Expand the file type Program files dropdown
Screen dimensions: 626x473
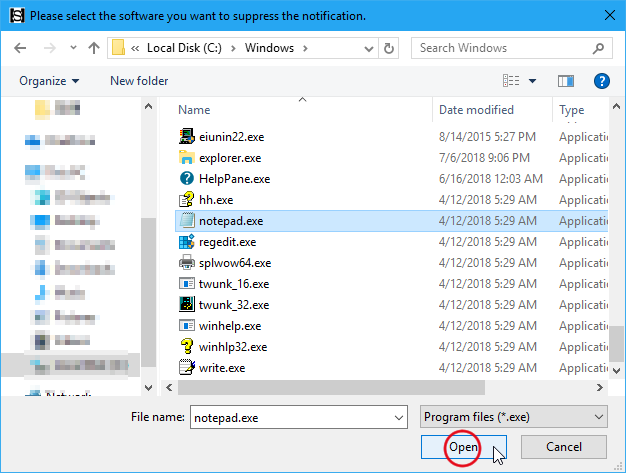coord(598,417)
